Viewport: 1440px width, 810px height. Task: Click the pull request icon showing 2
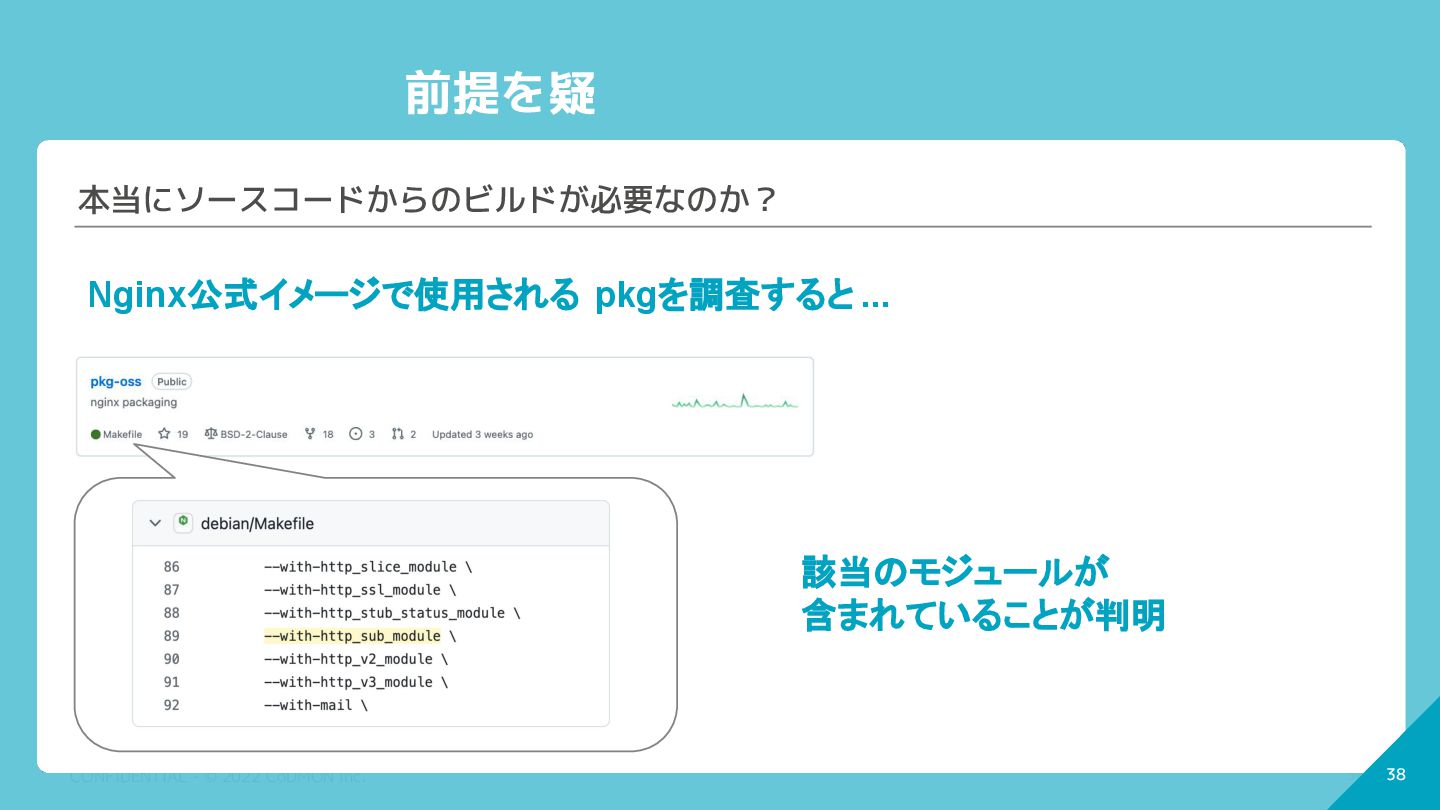398,434
